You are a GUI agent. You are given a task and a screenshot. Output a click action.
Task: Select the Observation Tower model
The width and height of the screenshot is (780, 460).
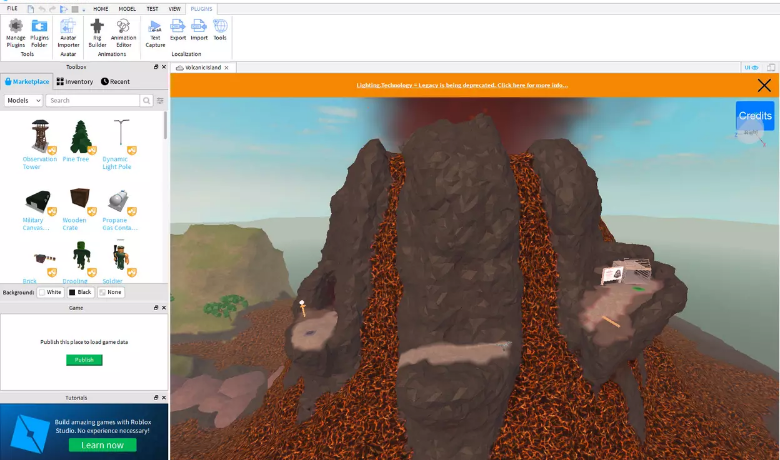[x=40, y=136]
